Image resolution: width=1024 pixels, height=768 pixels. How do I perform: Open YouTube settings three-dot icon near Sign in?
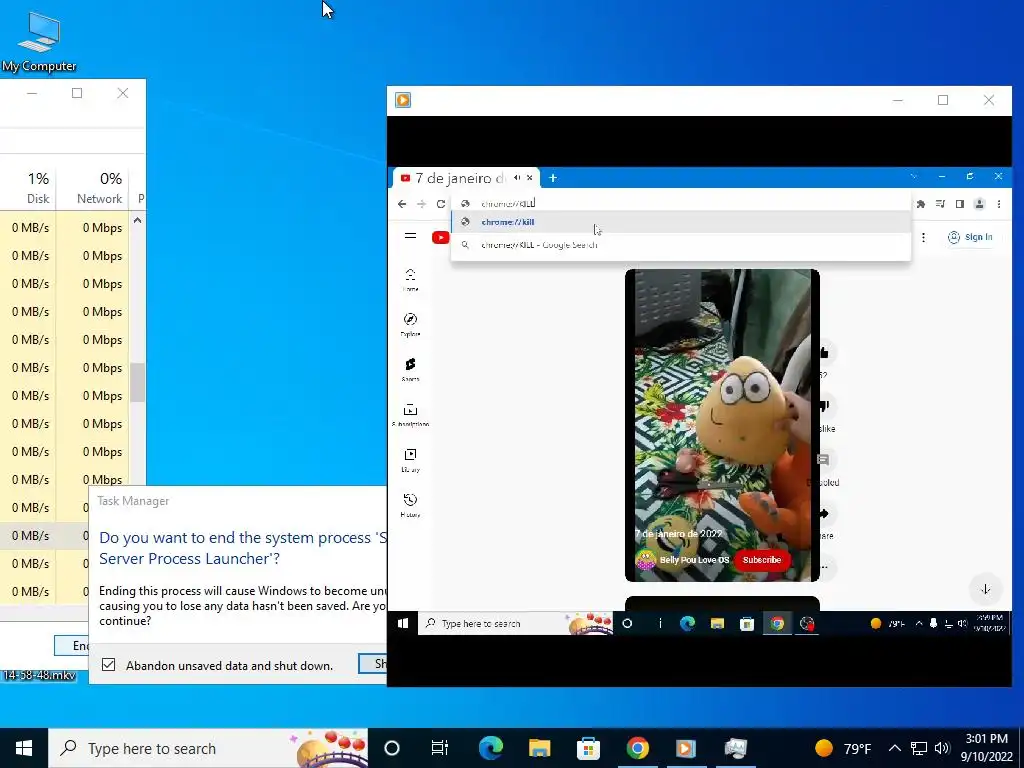pos(923,237)
